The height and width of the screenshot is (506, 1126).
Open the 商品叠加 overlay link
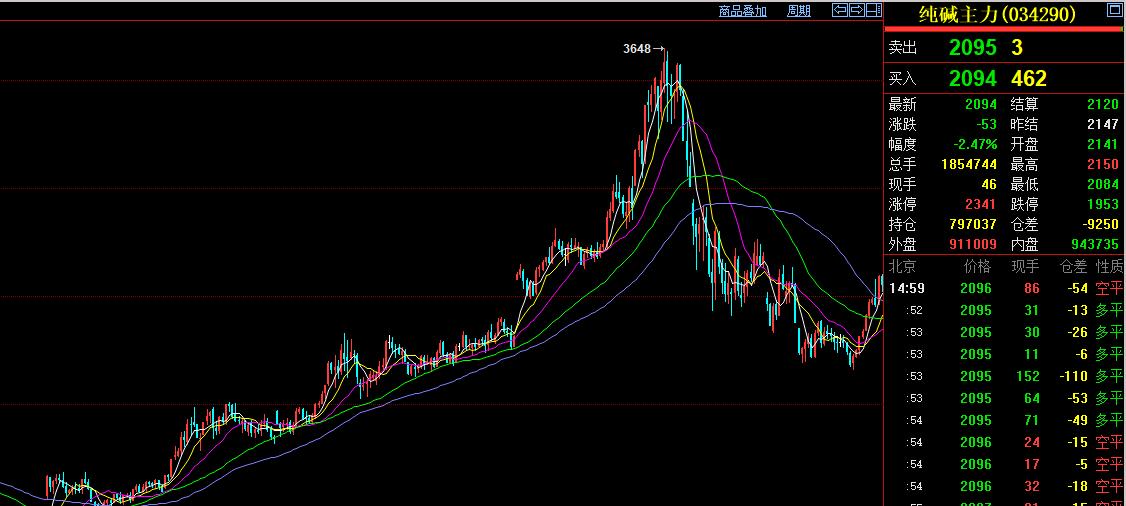pyautogui.click(x=742, y=11)
